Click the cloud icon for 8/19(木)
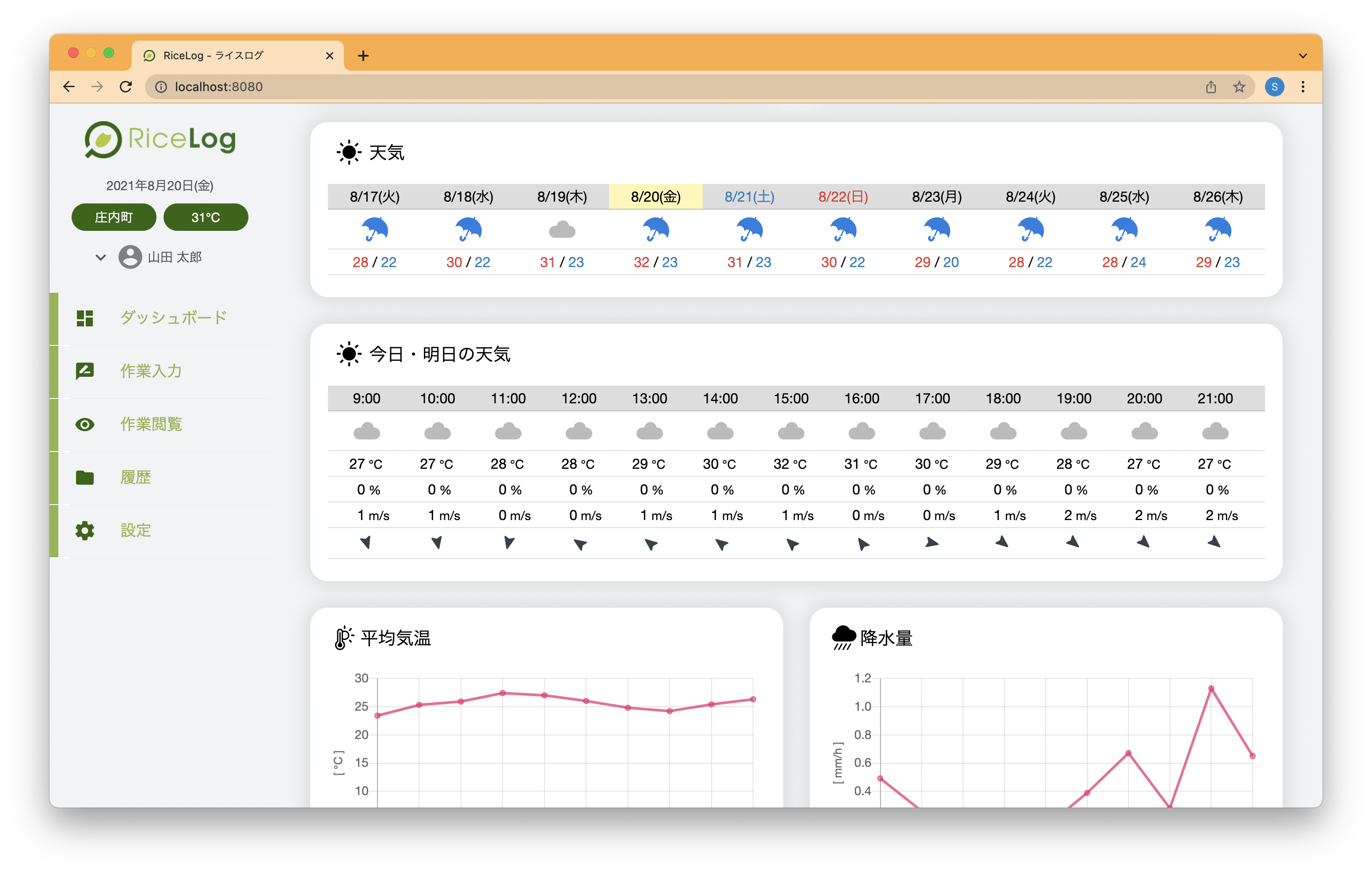Image resolution: width=1372 pixels, height=873 pixels. click(x=561, y=230)
